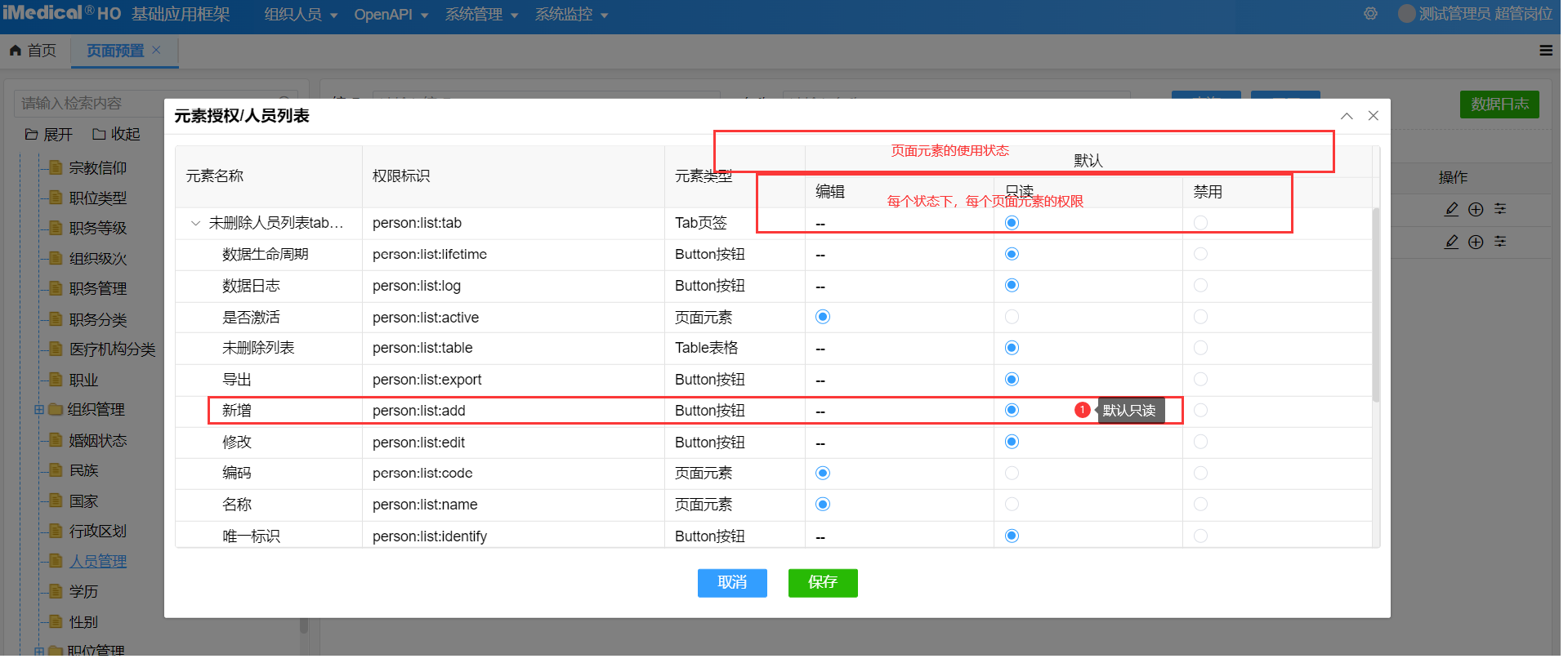Open the 组织人员 dropdown menu
The width and height of the screenshot is (1568, 663).
coord(300,15)
